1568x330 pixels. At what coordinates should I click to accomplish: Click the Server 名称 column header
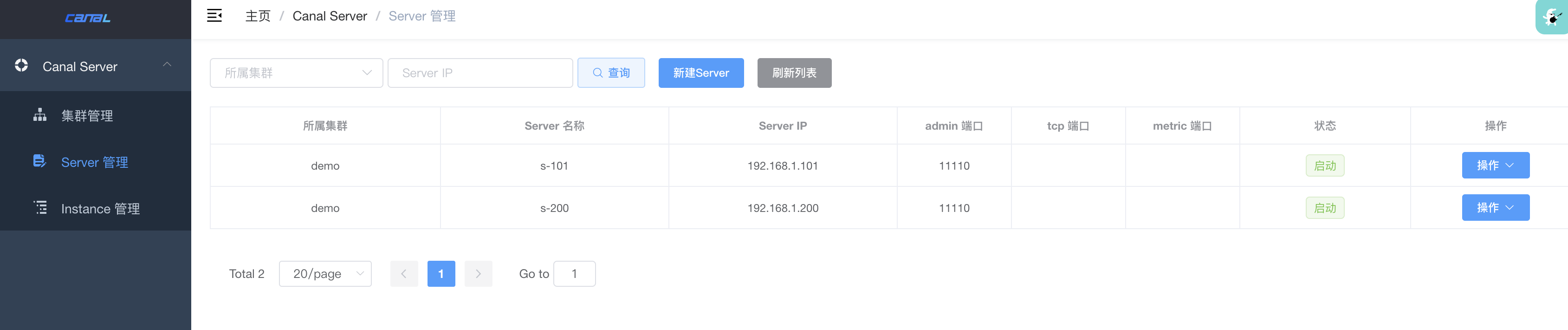(554, 125)
